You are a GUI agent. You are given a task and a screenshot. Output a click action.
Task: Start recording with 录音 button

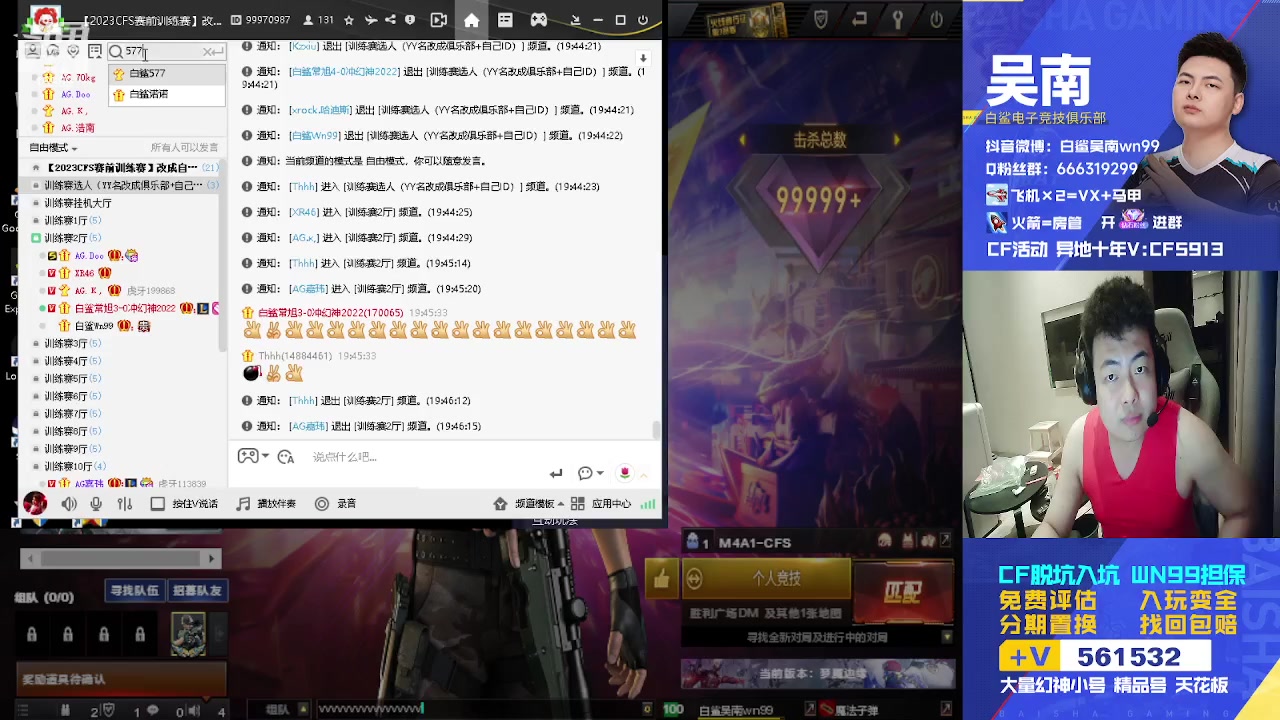click(336, 504)
